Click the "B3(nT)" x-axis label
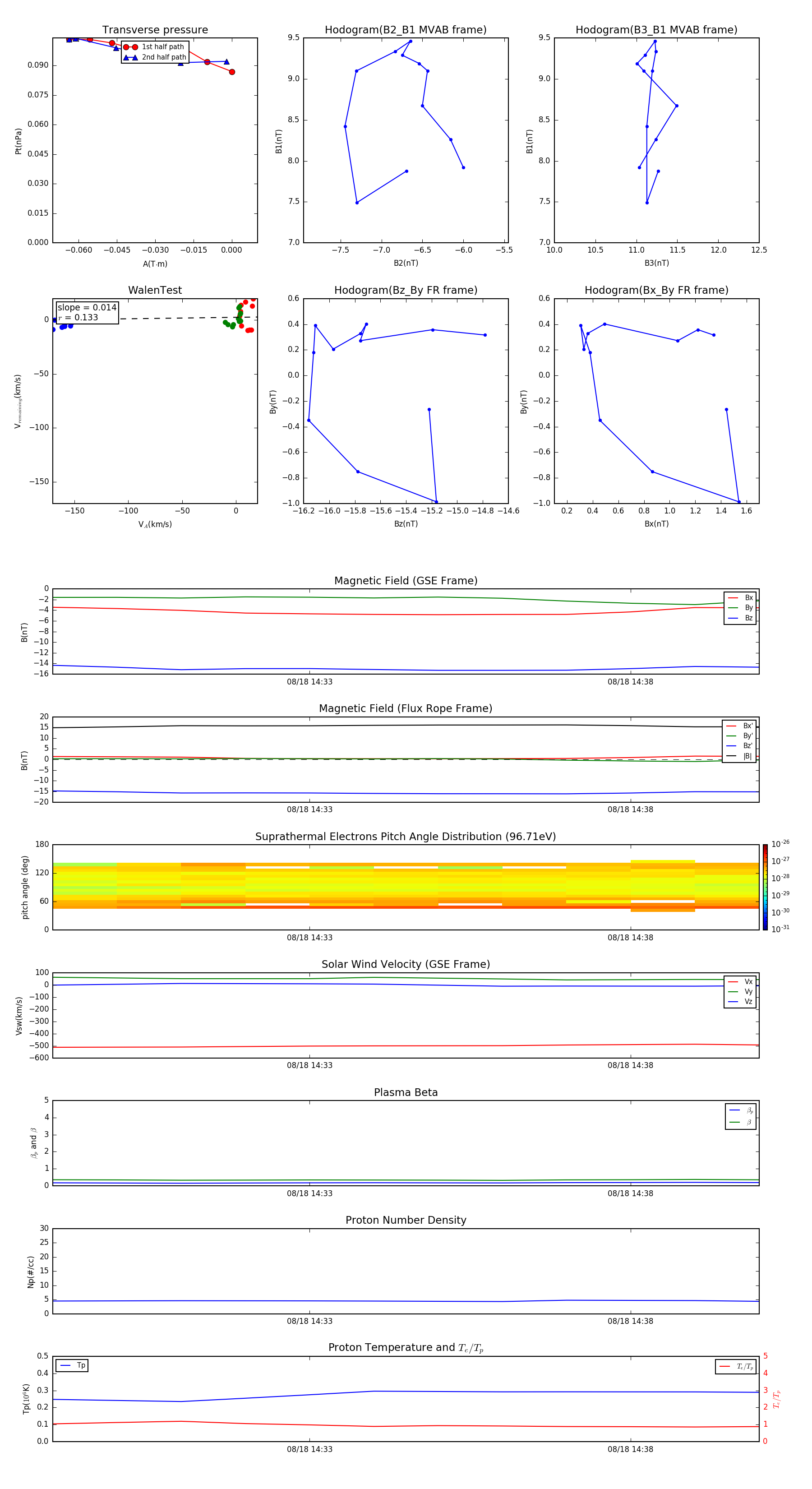812x1489 pixels. click(656, 263)
